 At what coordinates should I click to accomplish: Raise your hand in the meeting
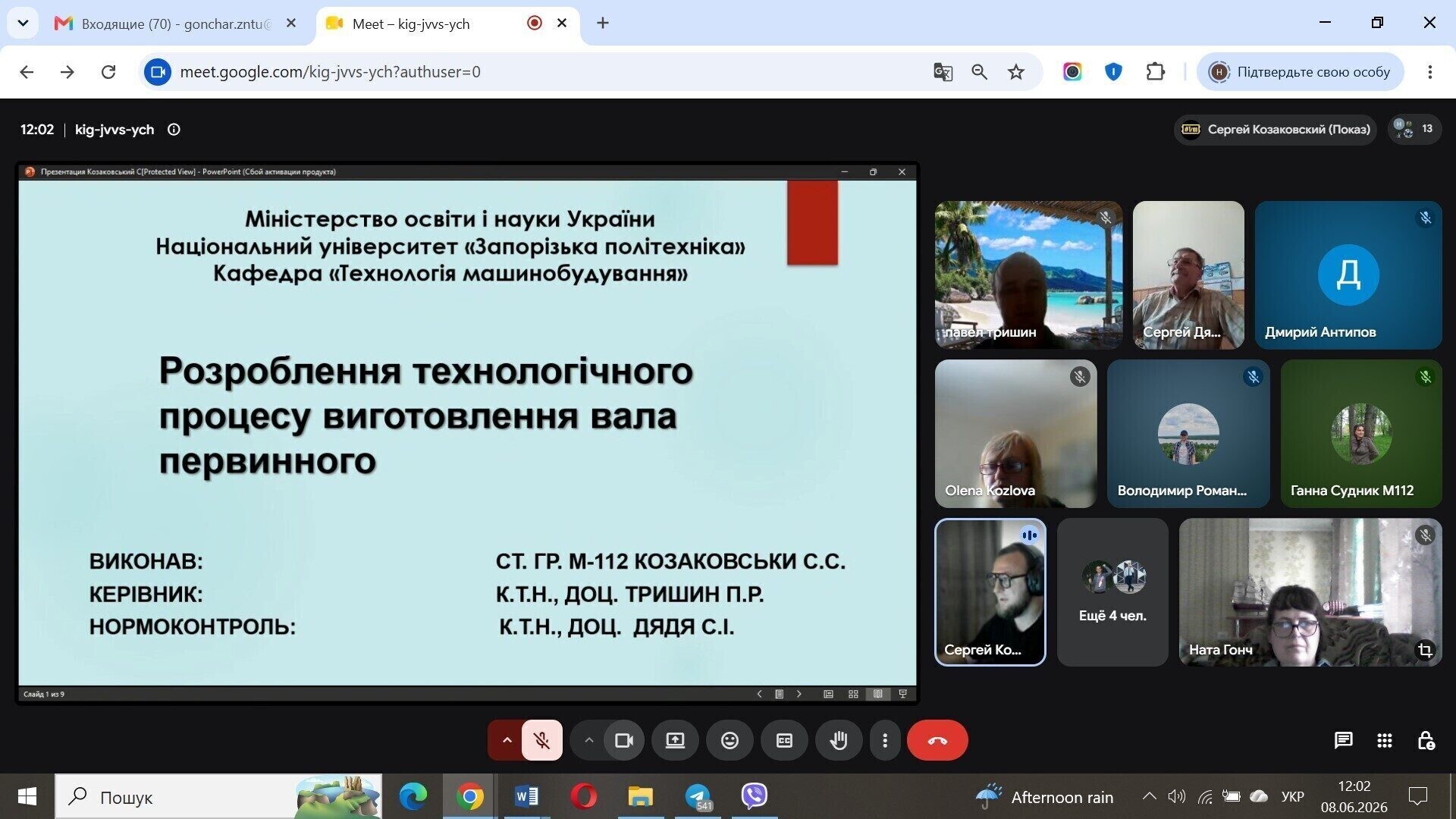[839, 740]
